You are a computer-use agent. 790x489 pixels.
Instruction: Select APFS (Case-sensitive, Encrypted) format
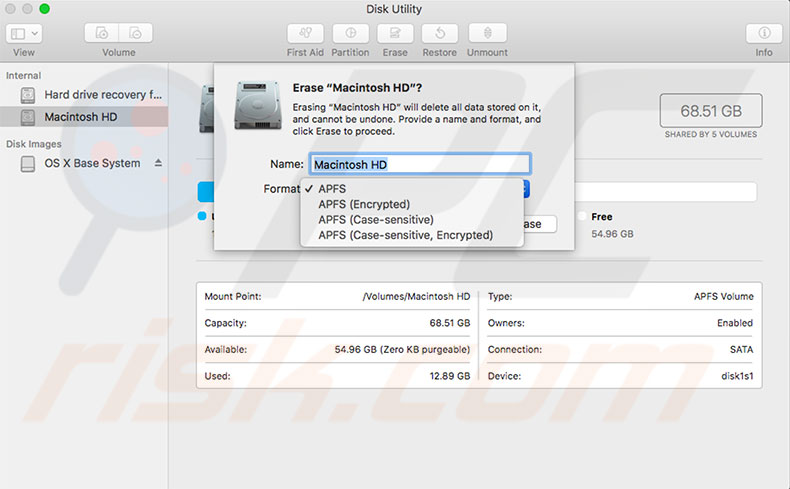pyautogui.click(x=405, y=235)
